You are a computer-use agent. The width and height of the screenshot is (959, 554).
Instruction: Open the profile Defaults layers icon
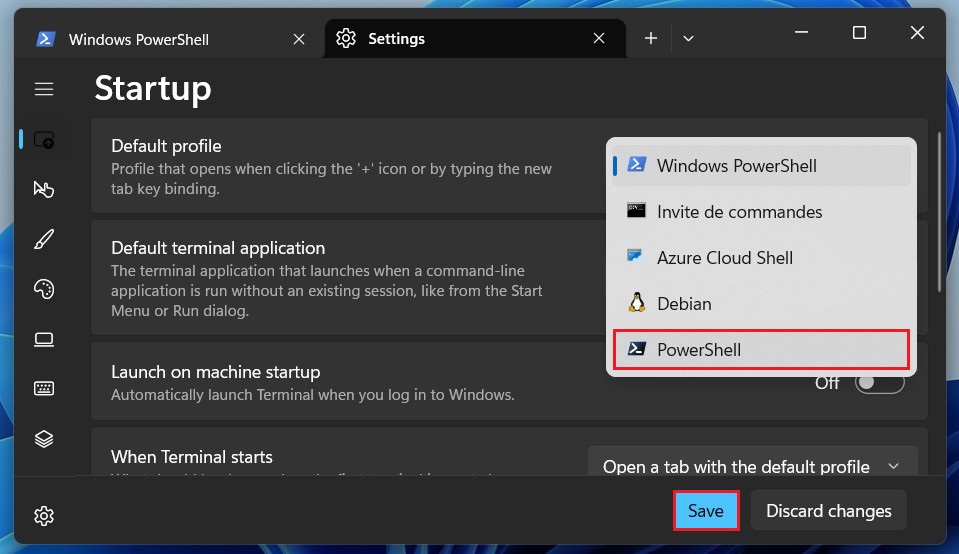point(43,438)
